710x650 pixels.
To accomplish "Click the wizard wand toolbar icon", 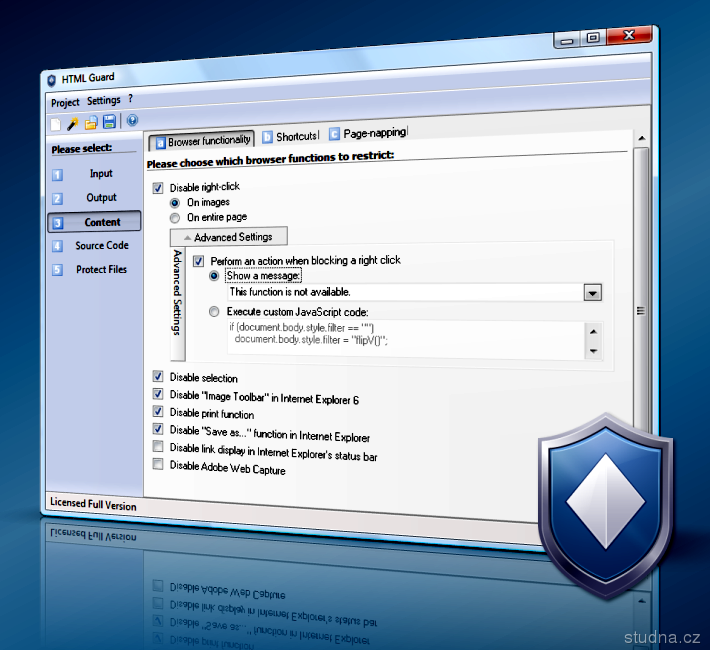I will pyautogui.click(x=72, y=123).
